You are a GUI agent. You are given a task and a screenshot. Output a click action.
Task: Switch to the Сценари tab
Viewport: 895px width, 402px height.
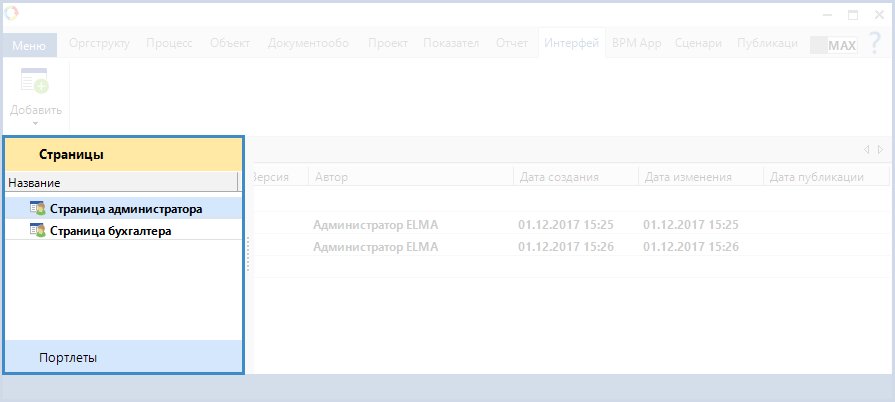click(698, 43)
